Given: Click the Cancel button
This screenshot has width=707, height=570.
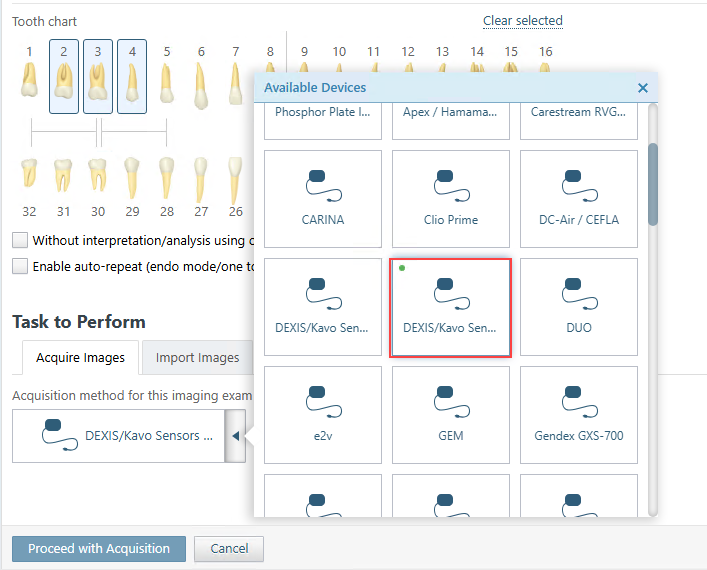Looking at the screenshot, I should (x=229, y=549).
